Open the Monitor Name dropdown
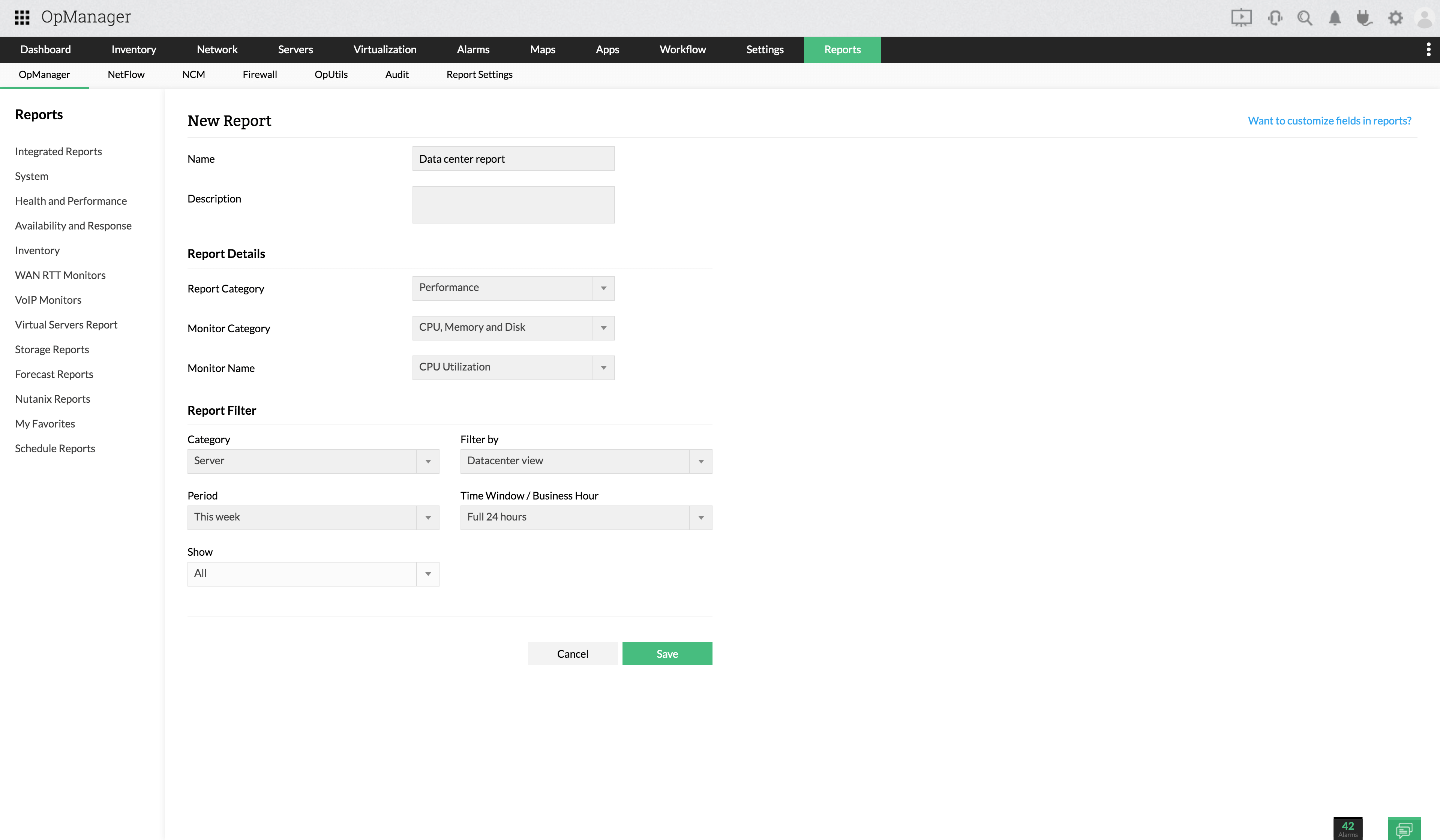This screenshot has width=1440, height=840. [603, 367]
